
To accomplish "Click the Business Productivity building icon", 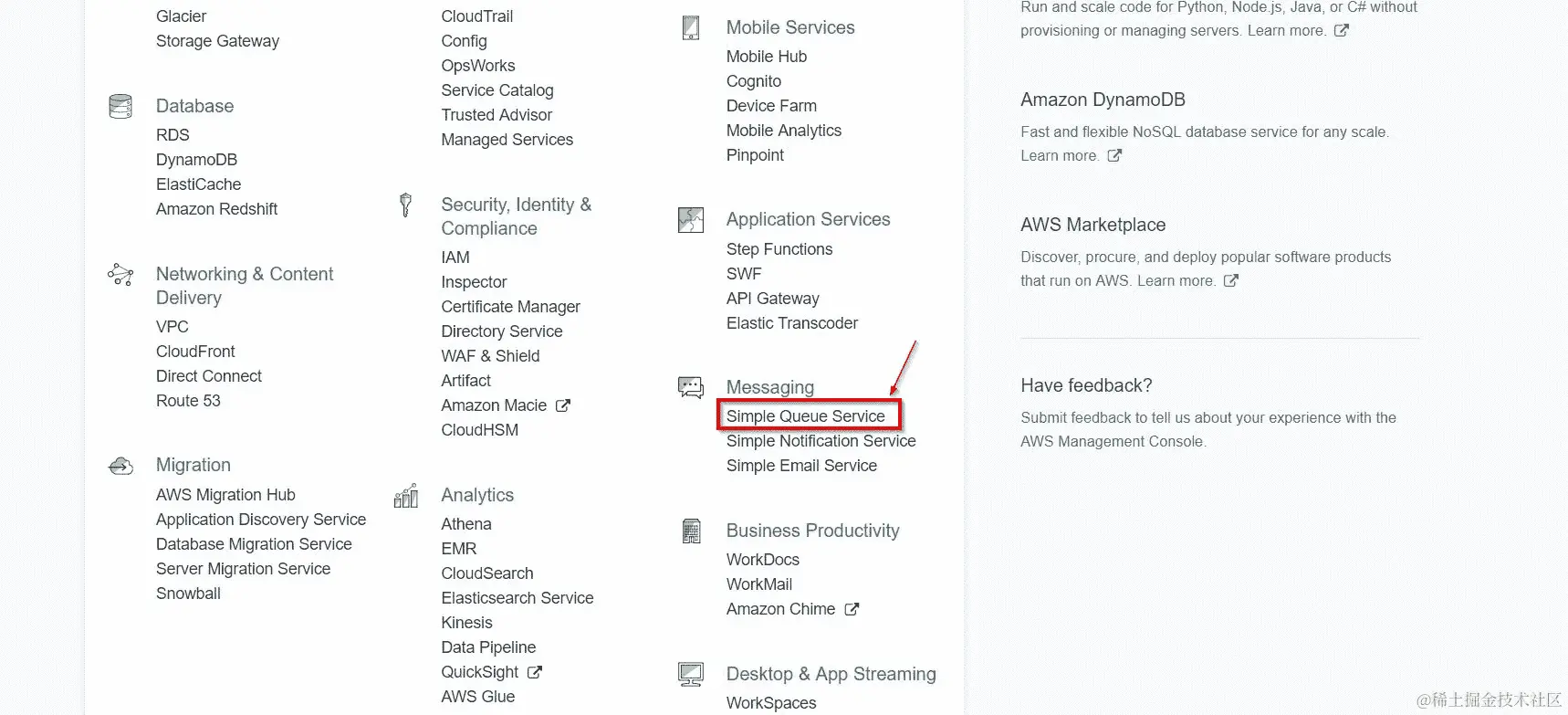I will click(691, 531).
